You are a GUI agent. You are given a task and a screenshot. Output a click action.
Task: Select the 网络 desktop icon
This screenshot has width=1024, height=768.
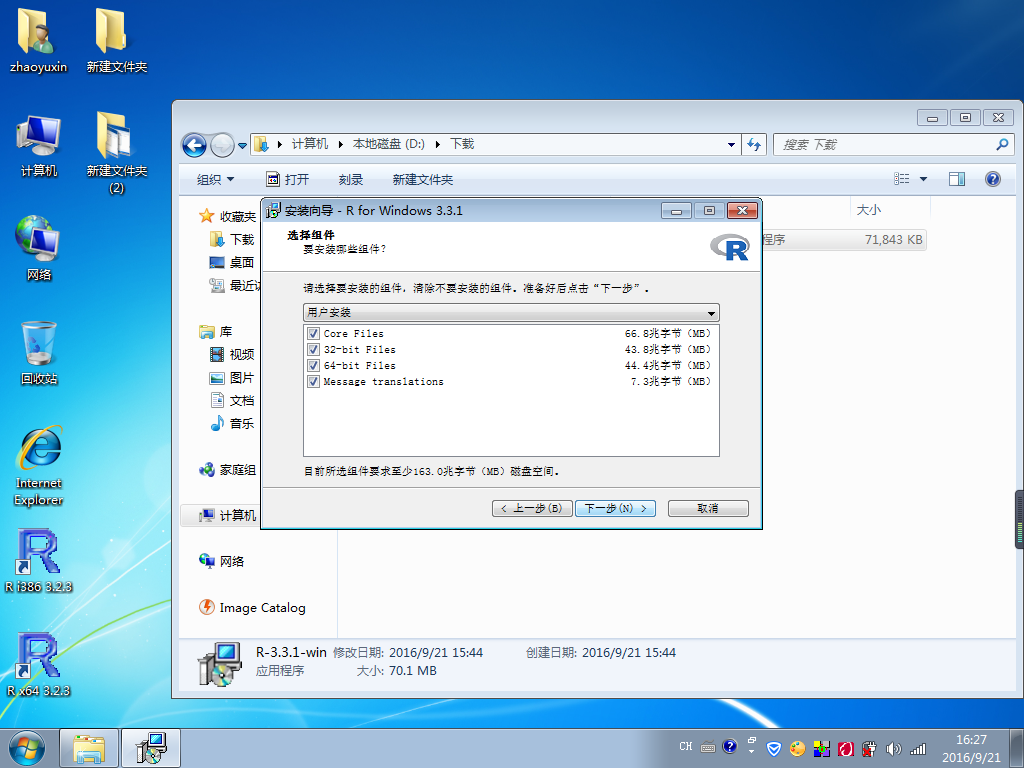click(x=39, y=248)
